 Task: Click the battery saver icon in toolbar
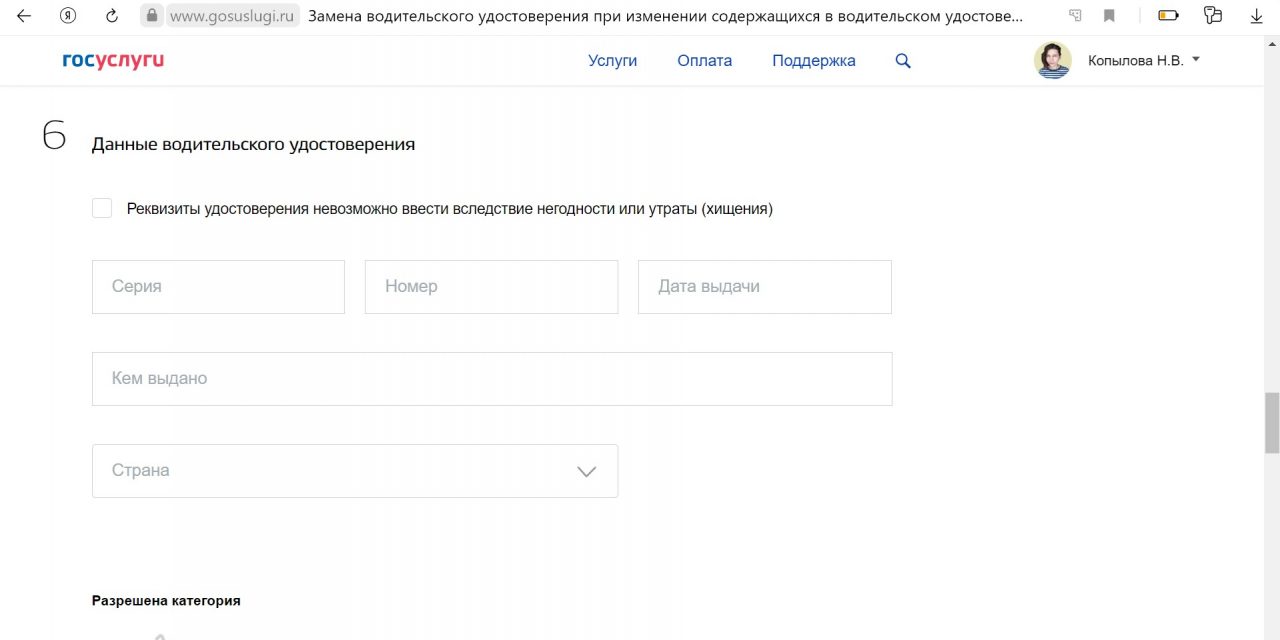[1168, 16]
